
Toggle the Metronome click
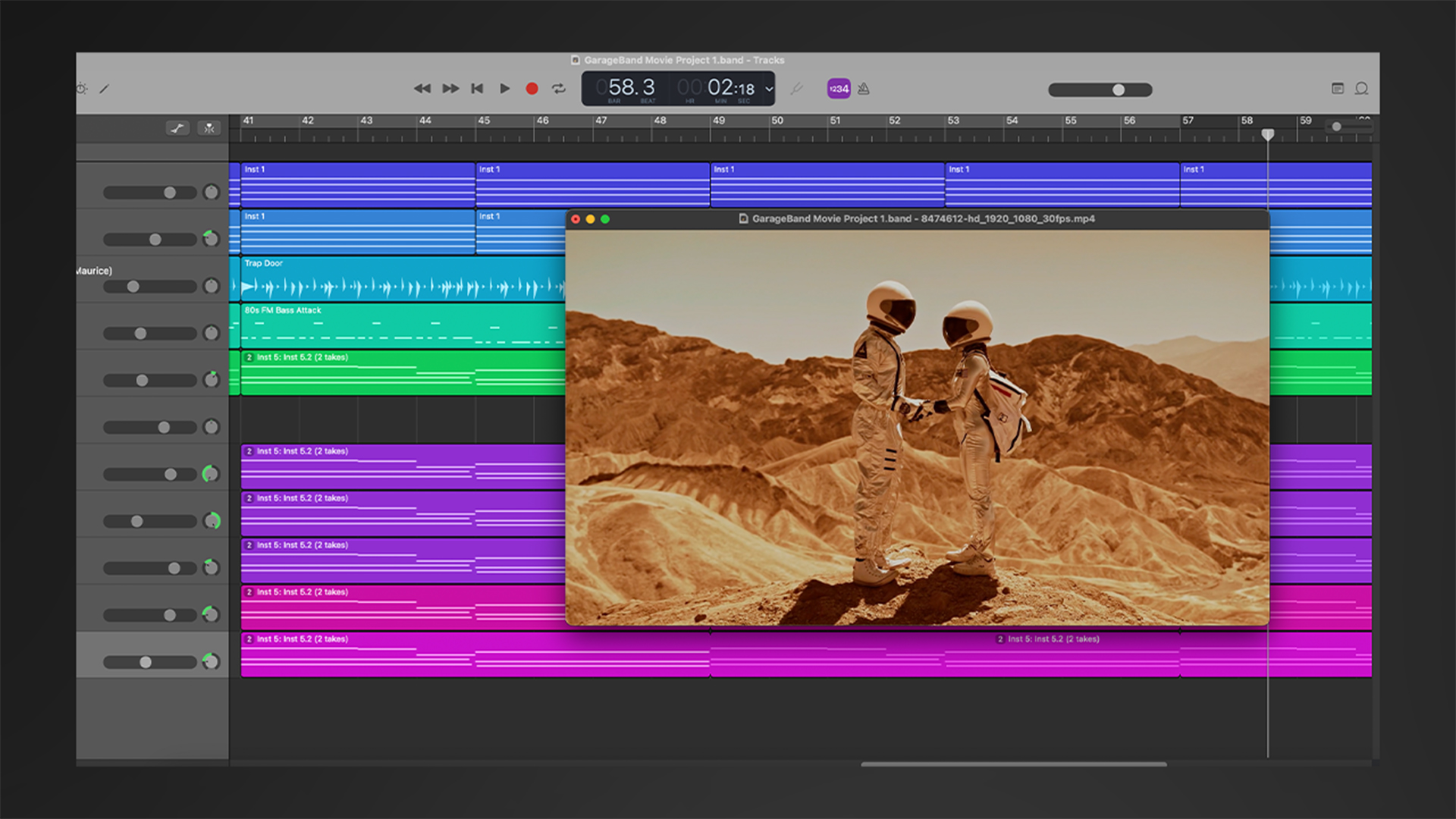[x=864, y=89]
